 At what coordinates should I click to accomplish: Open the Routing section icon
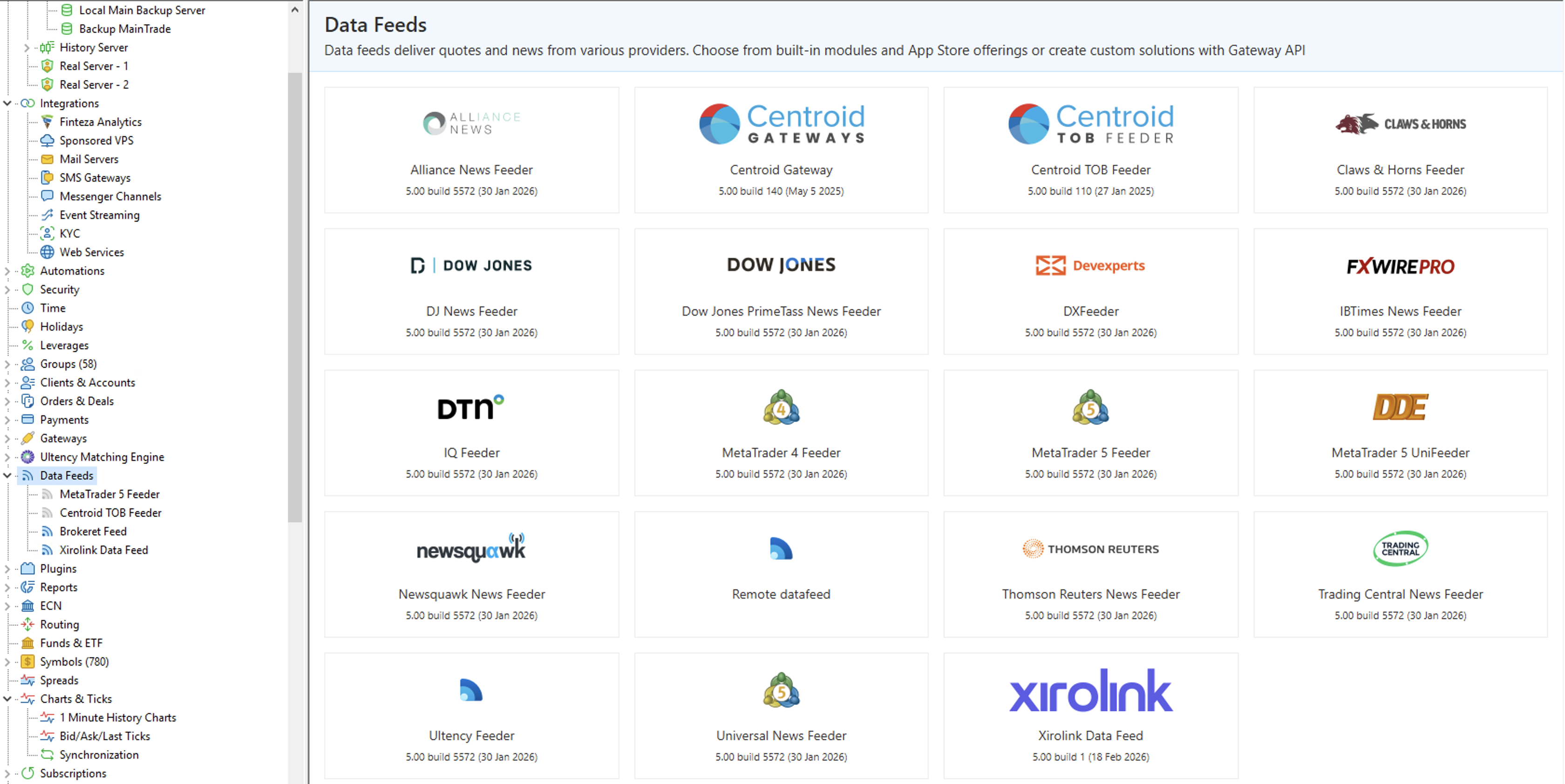[27, 624]
